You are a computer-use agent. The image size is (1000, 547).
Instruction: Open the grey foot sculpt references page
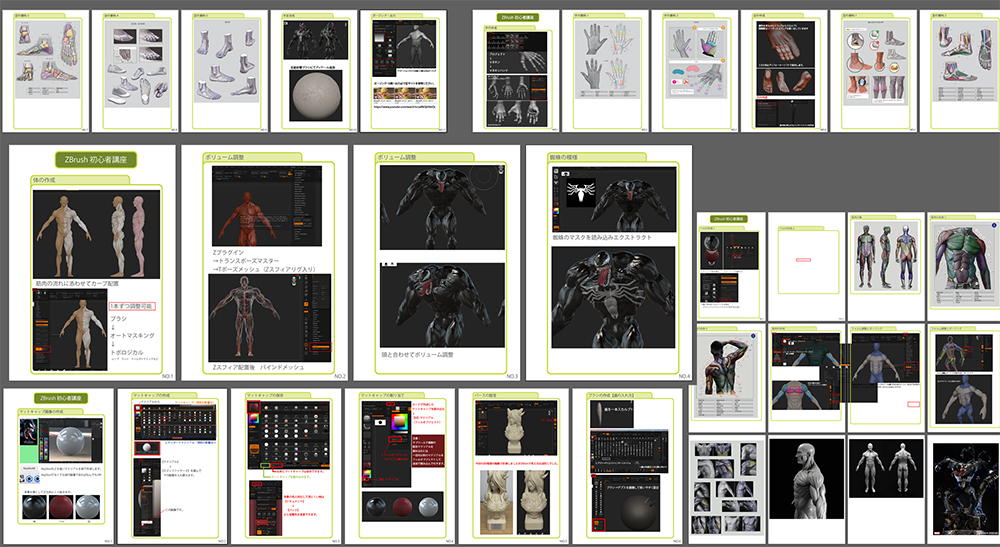click(224, 71)
